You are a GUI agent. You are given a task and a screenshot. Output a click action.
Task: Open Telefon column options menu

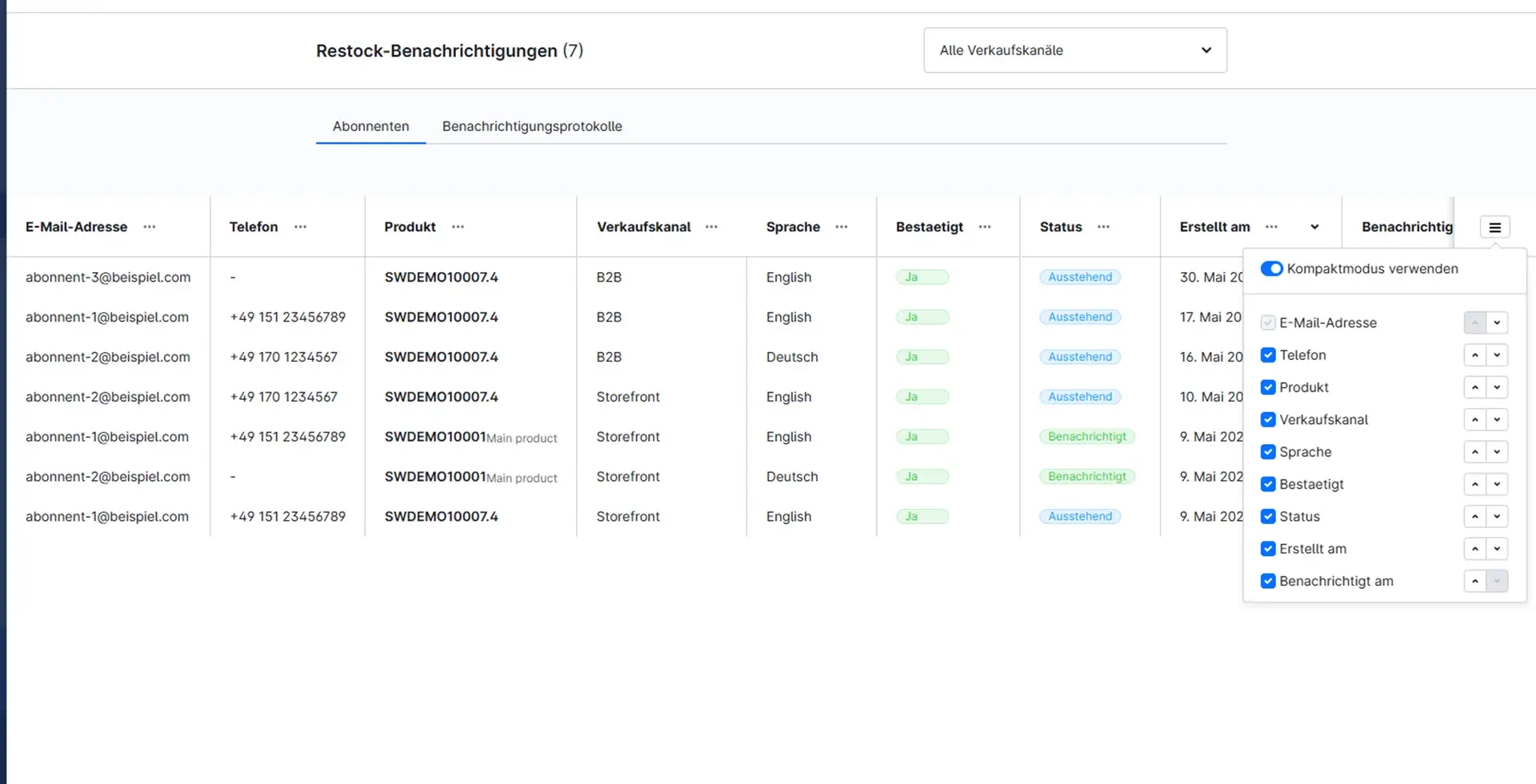(x=300, y=227)
